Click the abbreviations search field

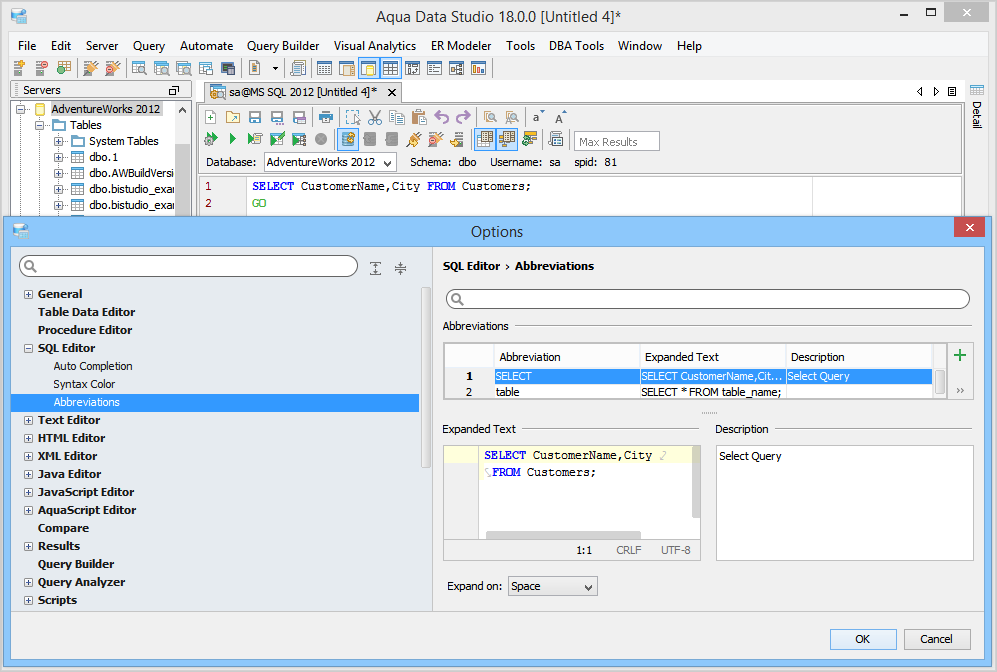pyautogui.click(x=708, y=299)
